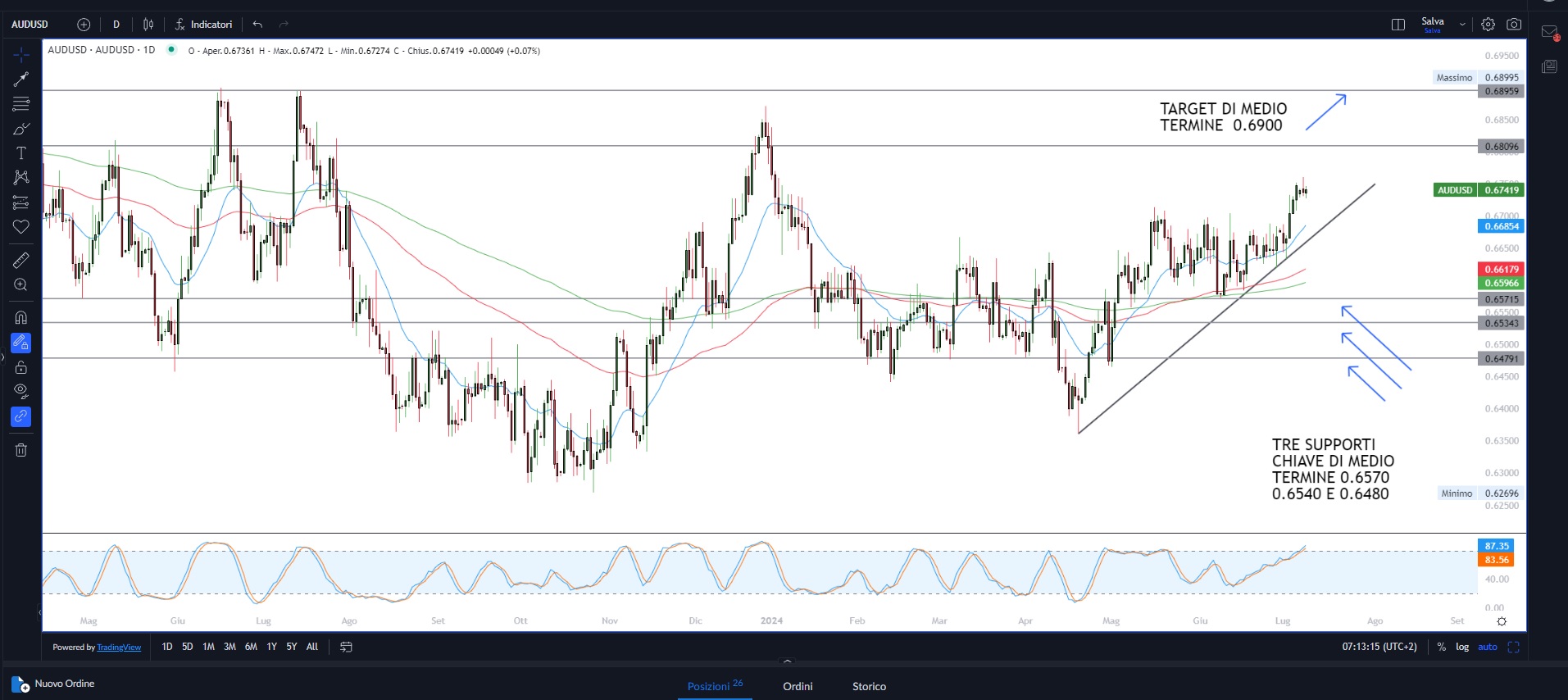Set the 6M time range
This screenshot has height=700, width=1568.
pyautogui.click(x=251, y=647)
